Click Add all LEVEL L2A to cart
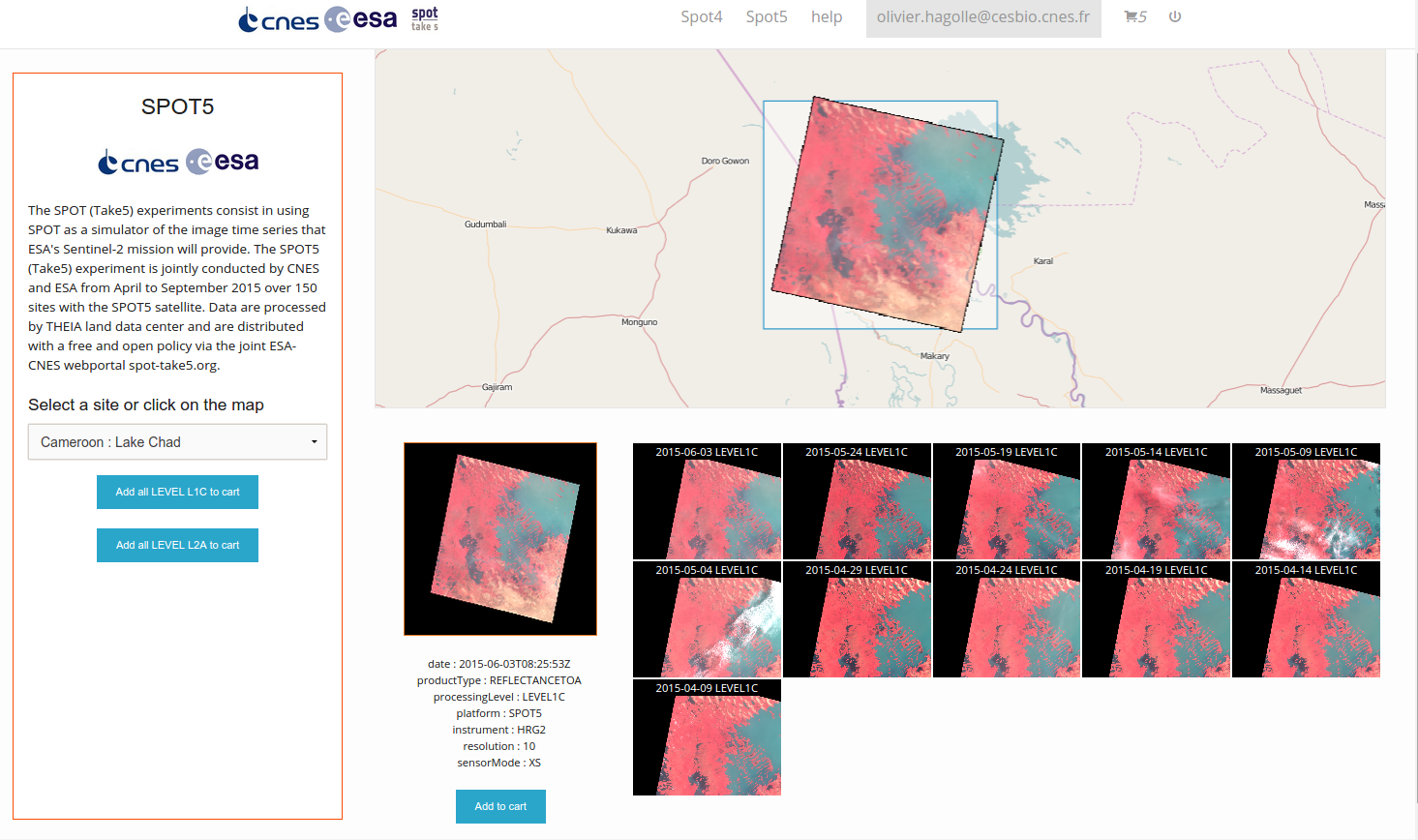Viewport: 1418px width, 840px height. tap(177, 545)
